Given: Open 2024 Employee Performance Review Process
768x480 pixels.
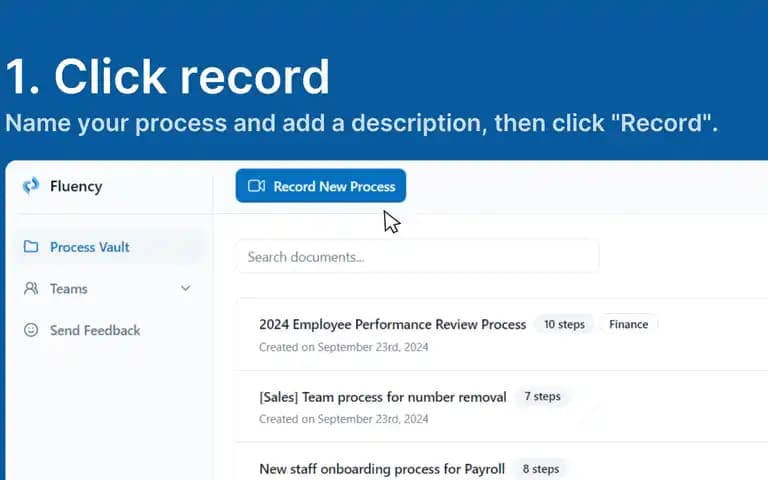Looking at the screenshot, I should click(x=392, y=324).
